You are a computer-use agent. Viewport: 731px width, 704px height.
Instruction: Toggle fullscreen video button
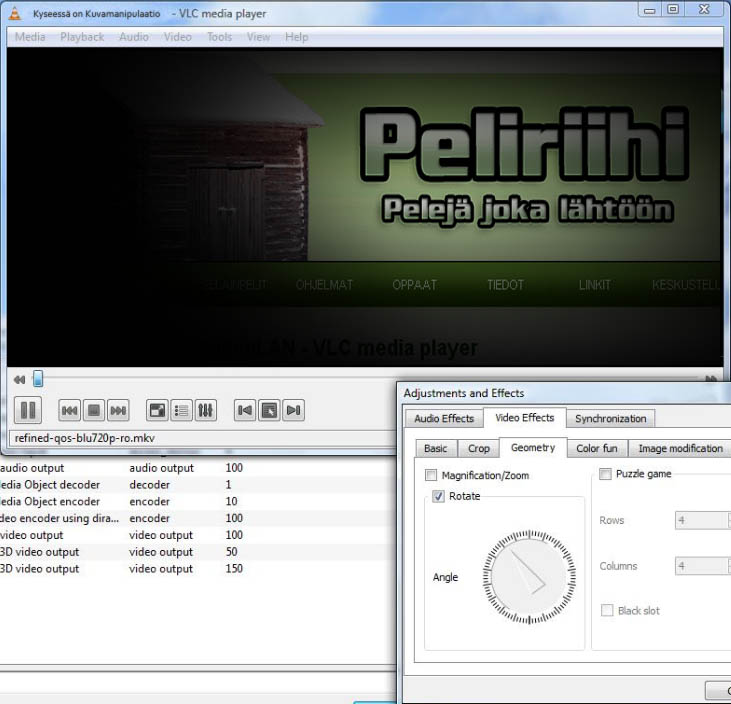(157, 410)
